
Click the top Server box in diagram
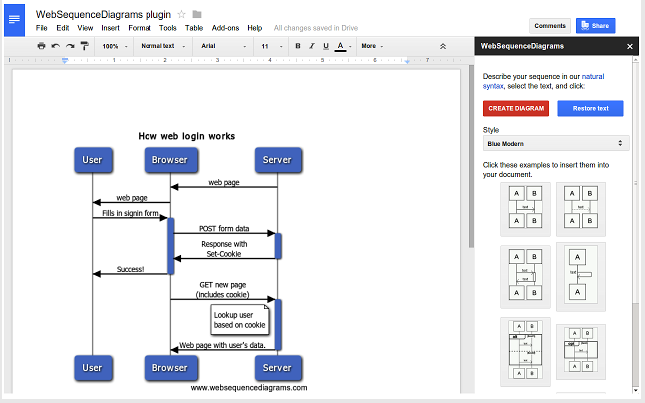[x=278, y=160]
